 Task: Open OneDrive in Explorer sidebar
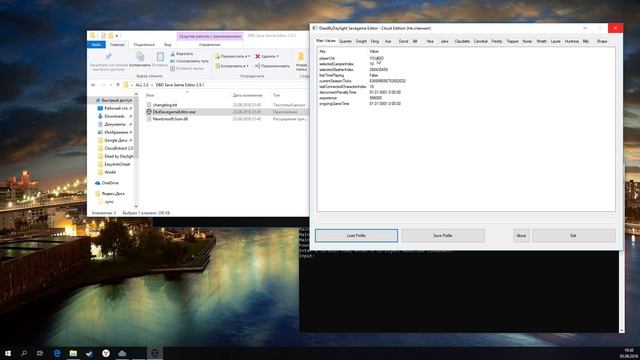(x=107, y=183)
